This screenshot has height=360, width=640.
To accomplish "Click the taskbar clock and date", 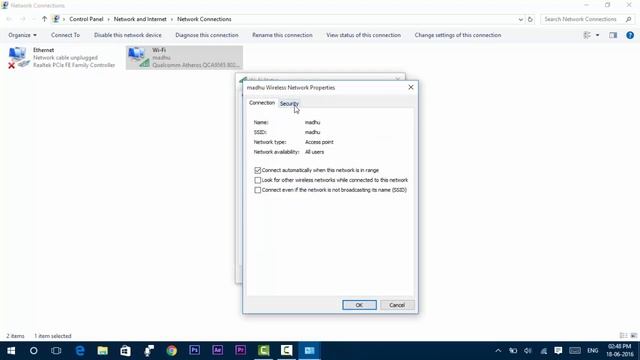I will (x=620, y=351).
